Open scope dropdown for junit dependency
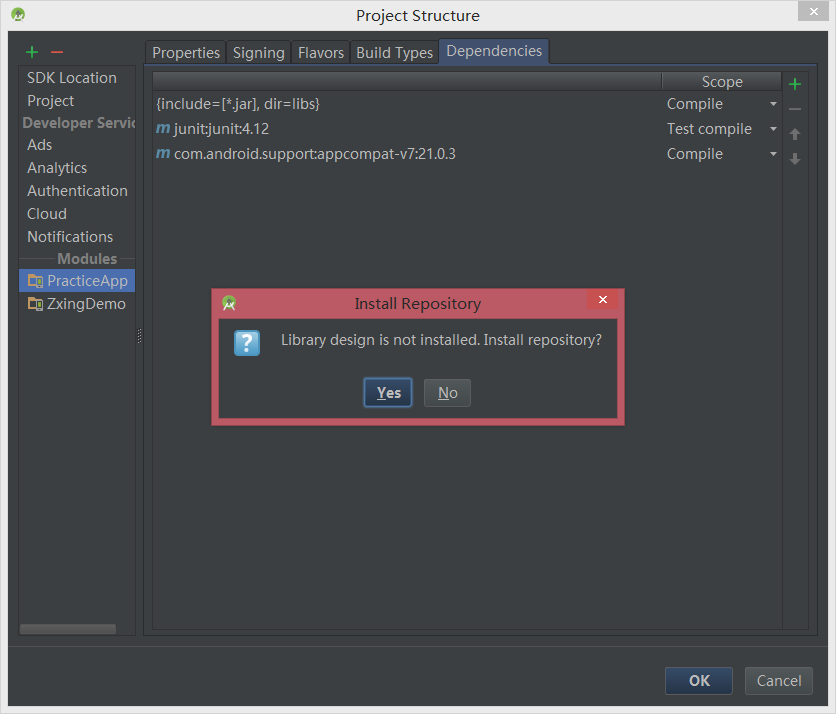836x714 pixels. [773, 129]
